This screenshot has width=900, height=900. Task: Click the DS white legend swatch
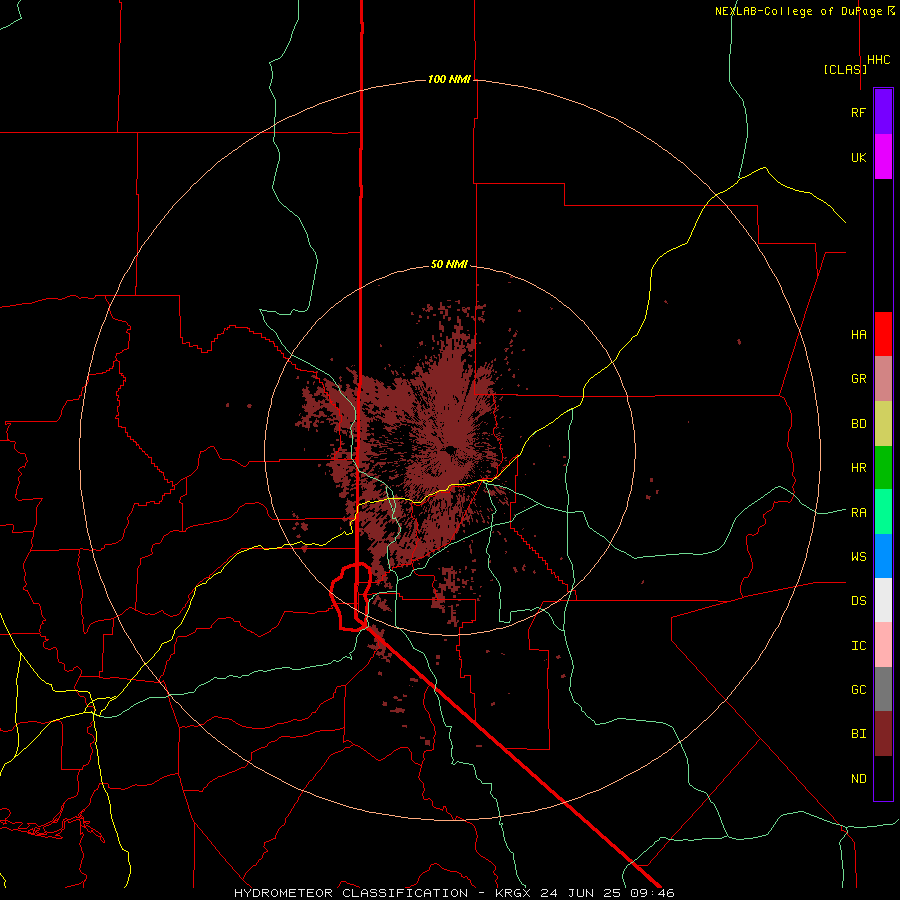tap(883, 600)
